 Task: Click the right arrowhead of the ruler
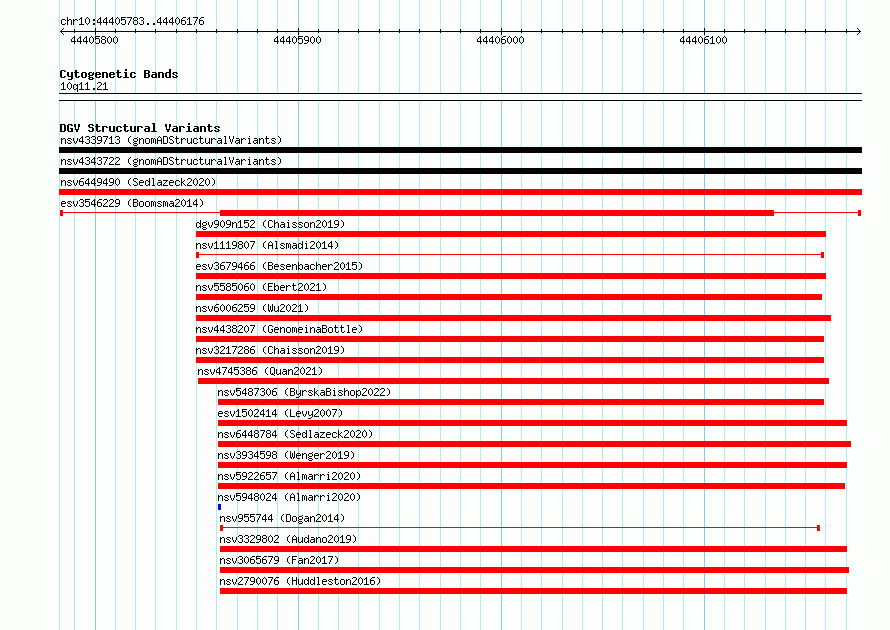pyautogui.click(x=859, y=32)
